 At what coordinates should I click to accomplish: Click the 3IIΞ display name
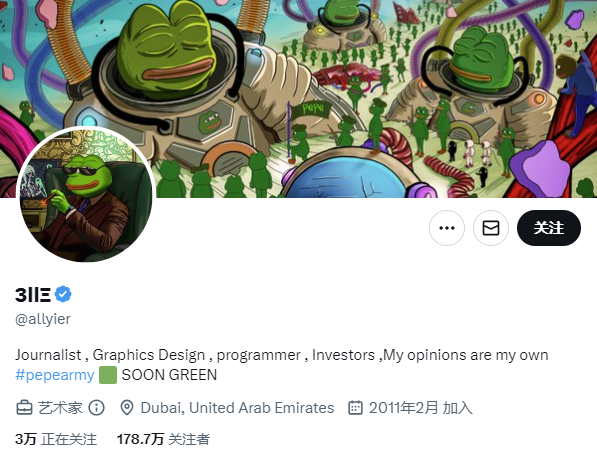33,294
